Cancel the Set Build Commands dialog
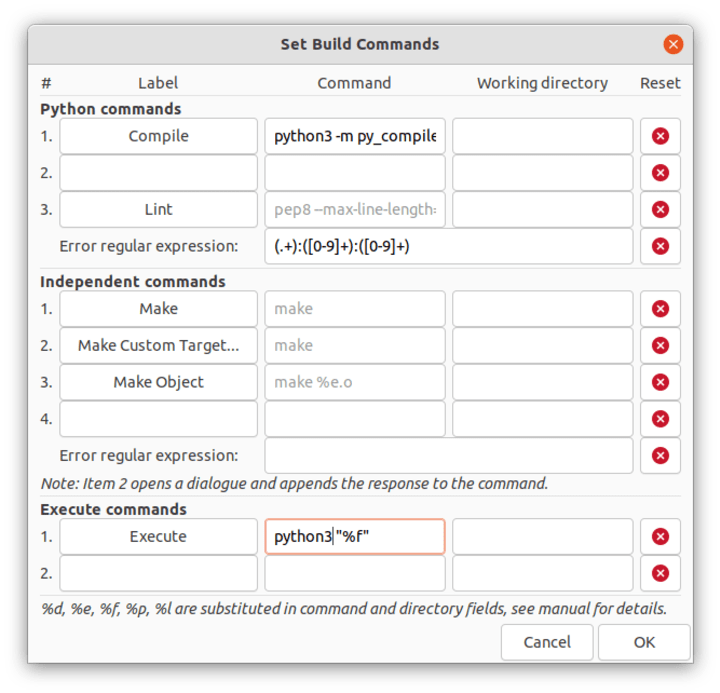This screenshot has height=693, width=720. coord(547,642)
